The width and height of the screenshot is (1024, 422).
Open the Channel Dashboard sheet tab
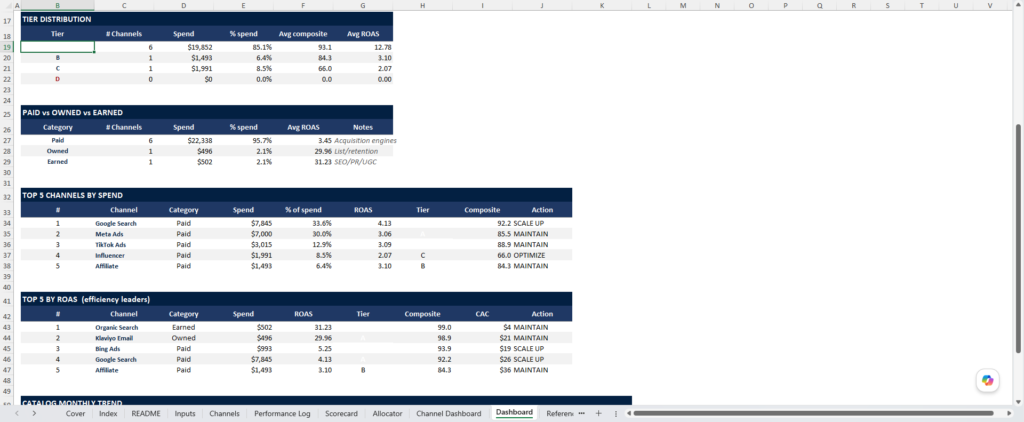[x=449, y=414]
